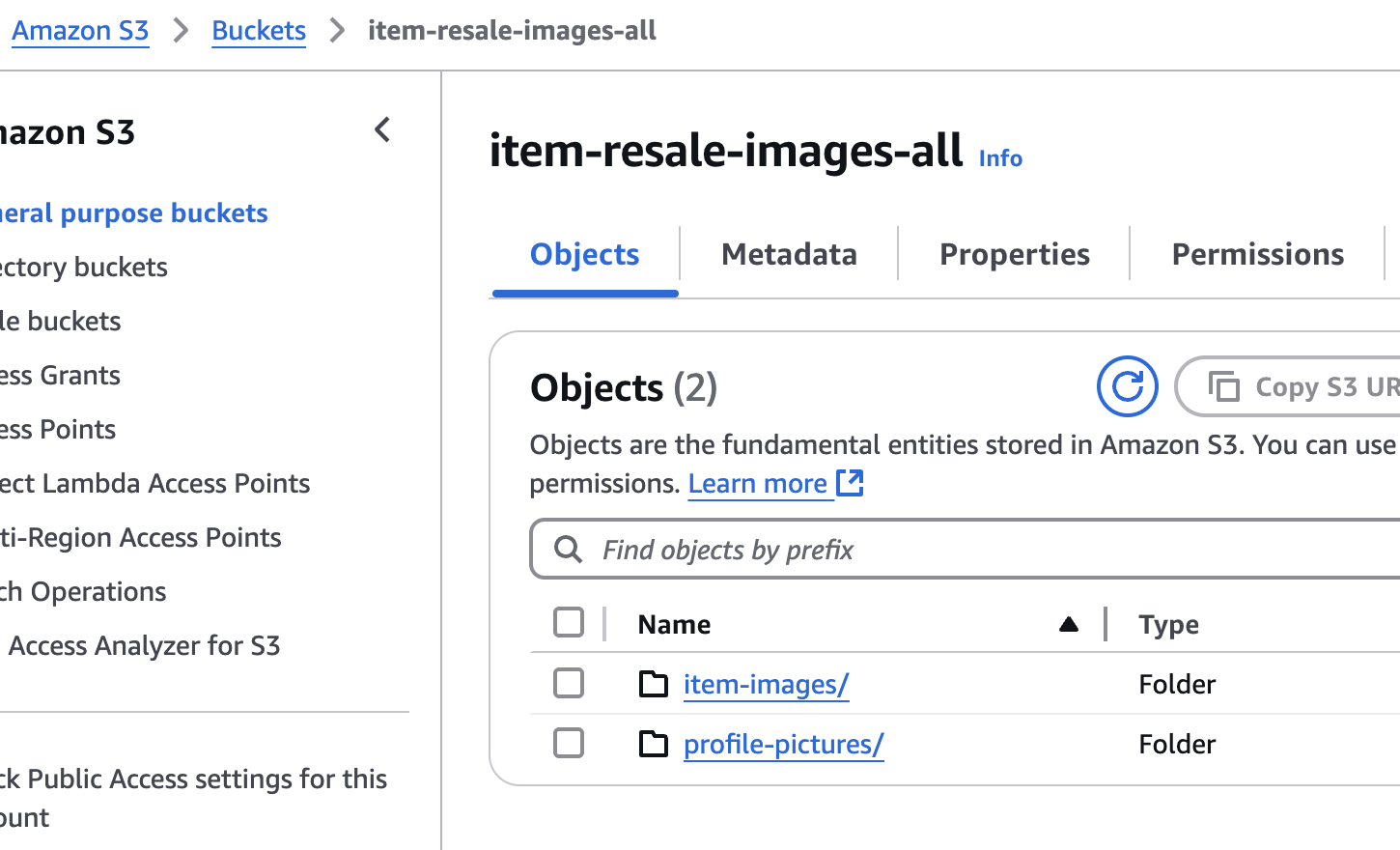Select the profile-pictures/ row checkbox
Screen dimensions: 1400x850
[x=569, y=743]
